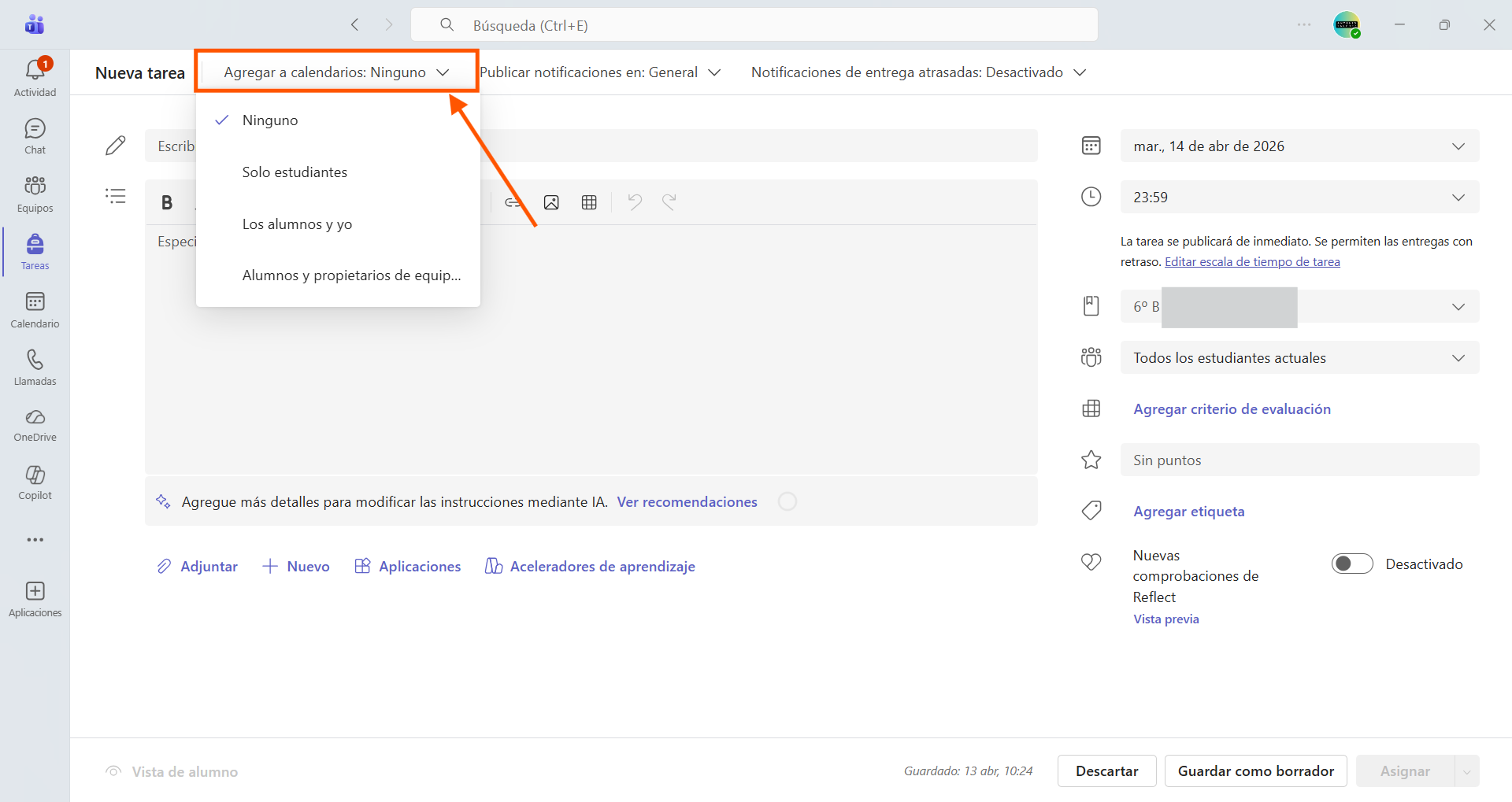
Task: Select Ninguno calendar option
Action: pos(338,120)
